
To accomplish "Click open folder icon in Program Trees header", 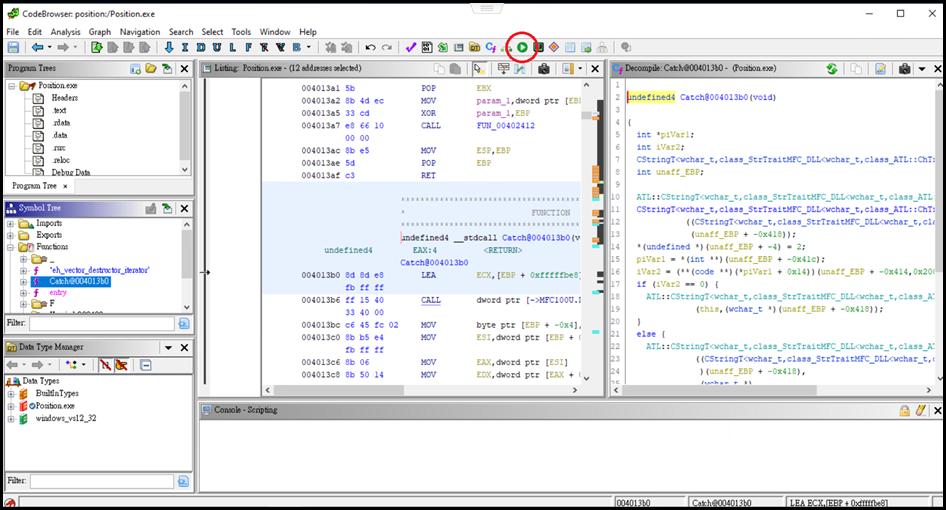I will (x=151, y=69).
